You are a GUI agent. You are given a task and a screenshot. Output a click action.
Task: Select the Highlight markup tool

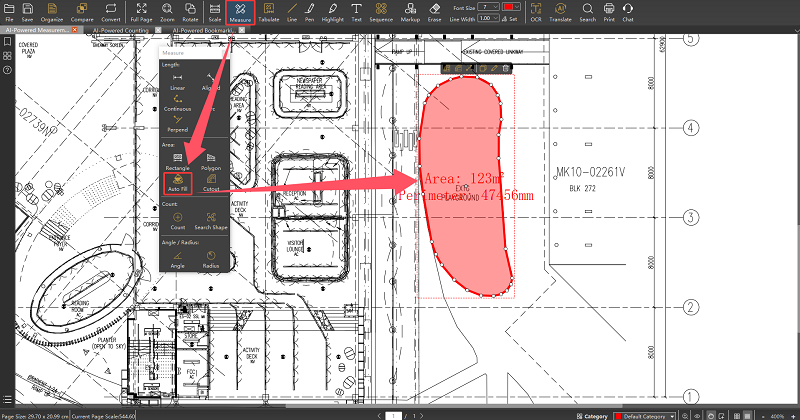[x=330, y=12]
